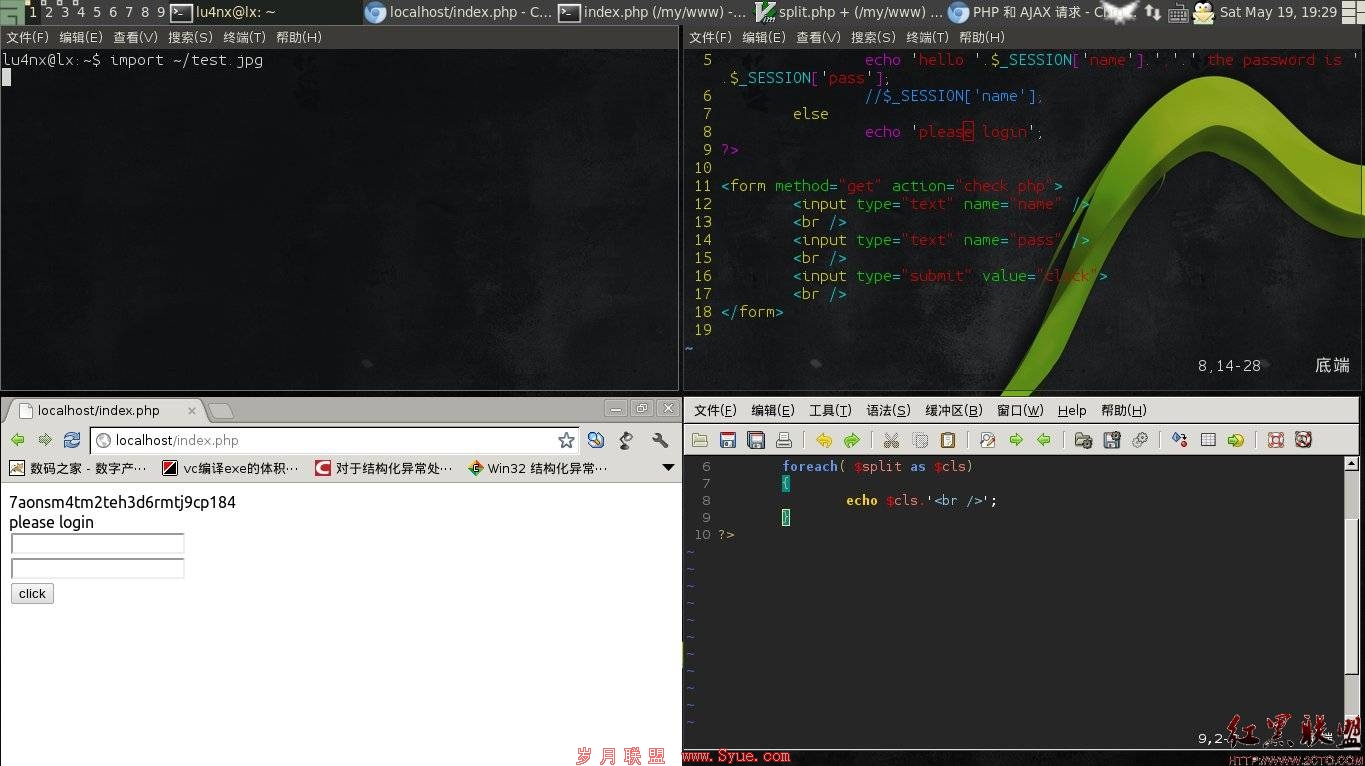1365x766 pixels.
Task: Focus the Chrome address bar
Action: point(335,440)
